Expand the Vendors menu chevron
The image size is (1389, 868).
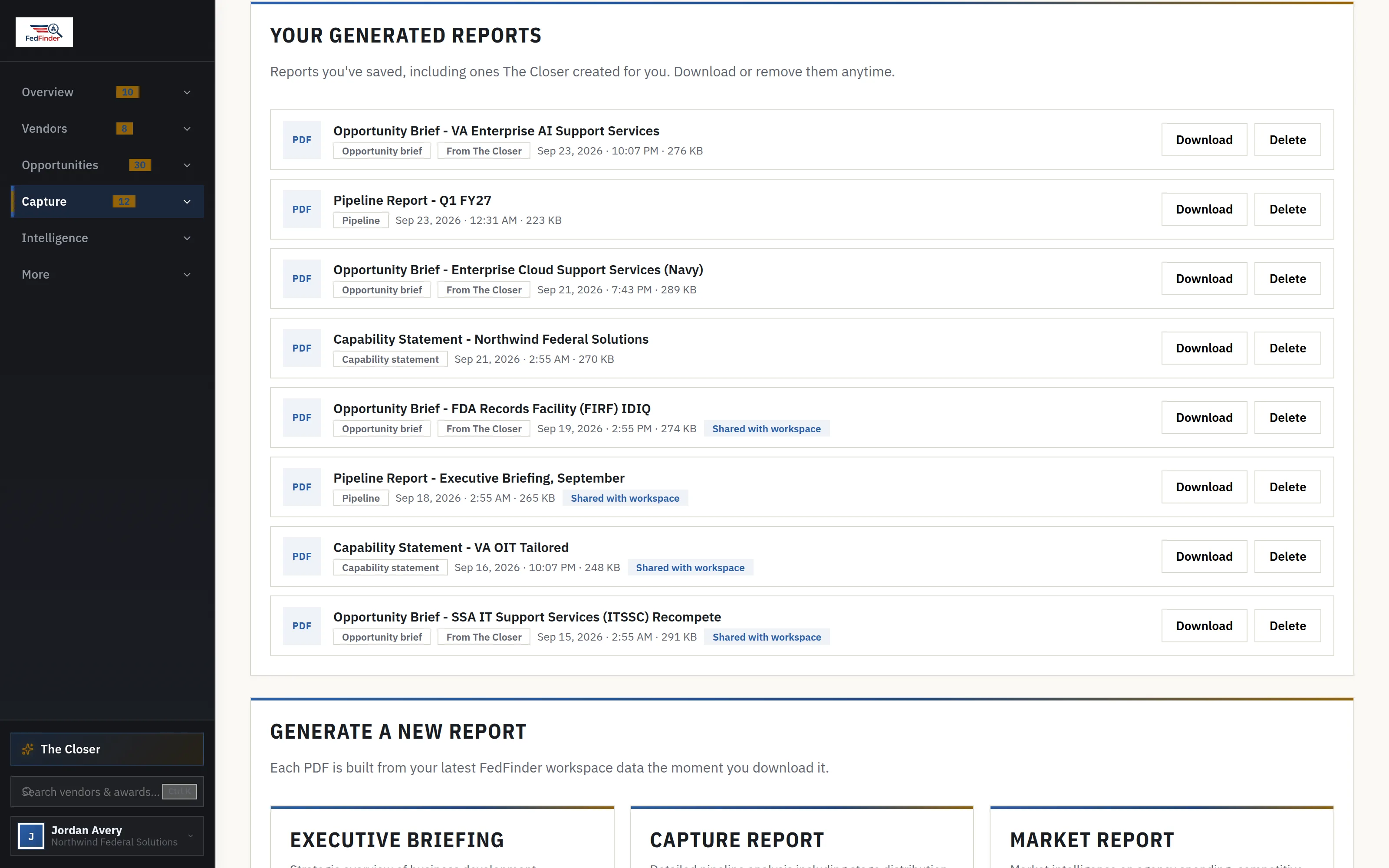coord(187,128)
